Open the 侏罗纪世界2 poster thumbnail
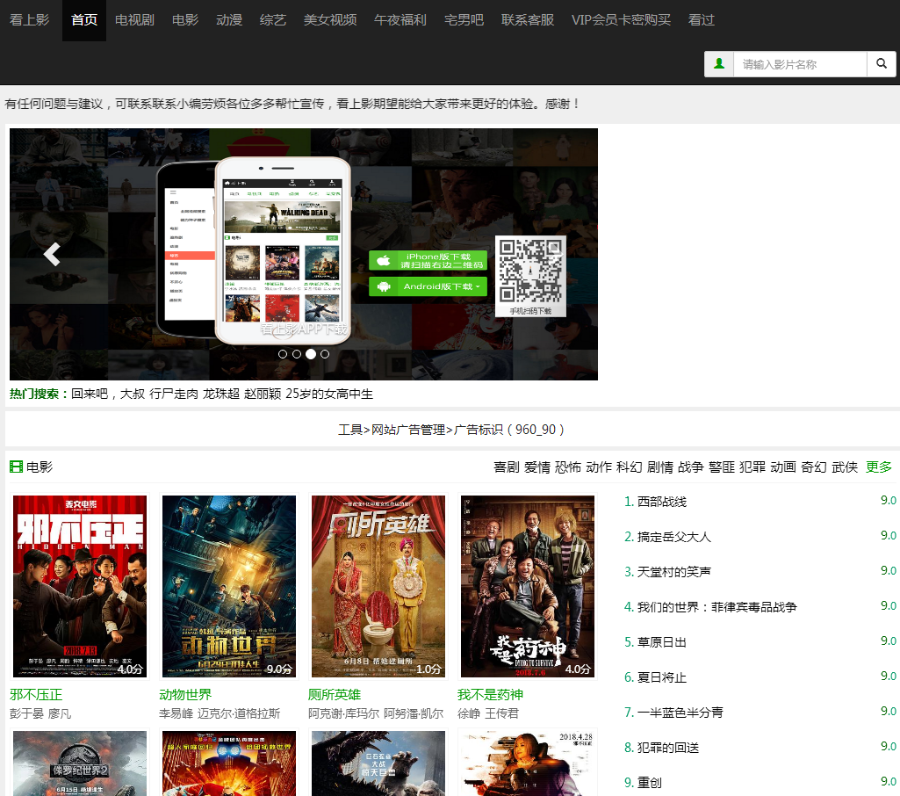This screenshot has width=900, height=796. pyautogui.click(x=80, y=763)
